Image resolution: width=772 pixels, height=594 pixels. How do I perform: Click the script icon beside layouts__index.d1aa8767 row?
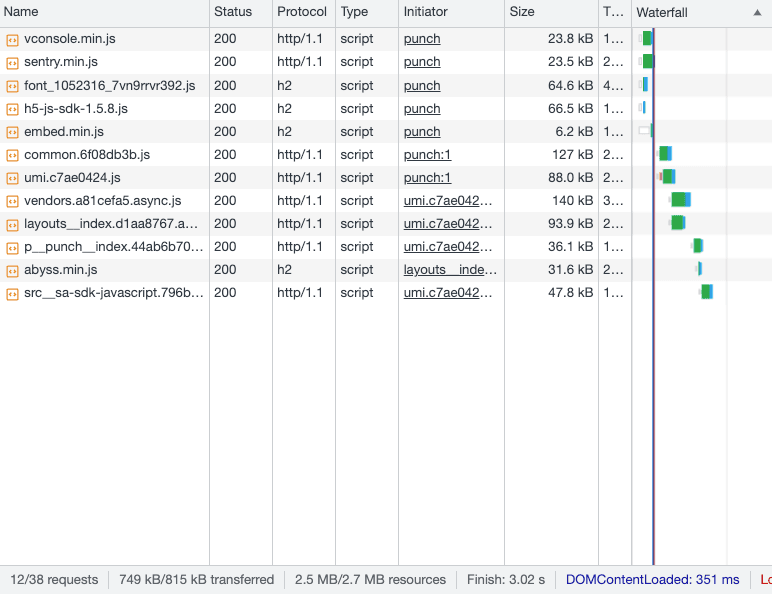[12, 225]
